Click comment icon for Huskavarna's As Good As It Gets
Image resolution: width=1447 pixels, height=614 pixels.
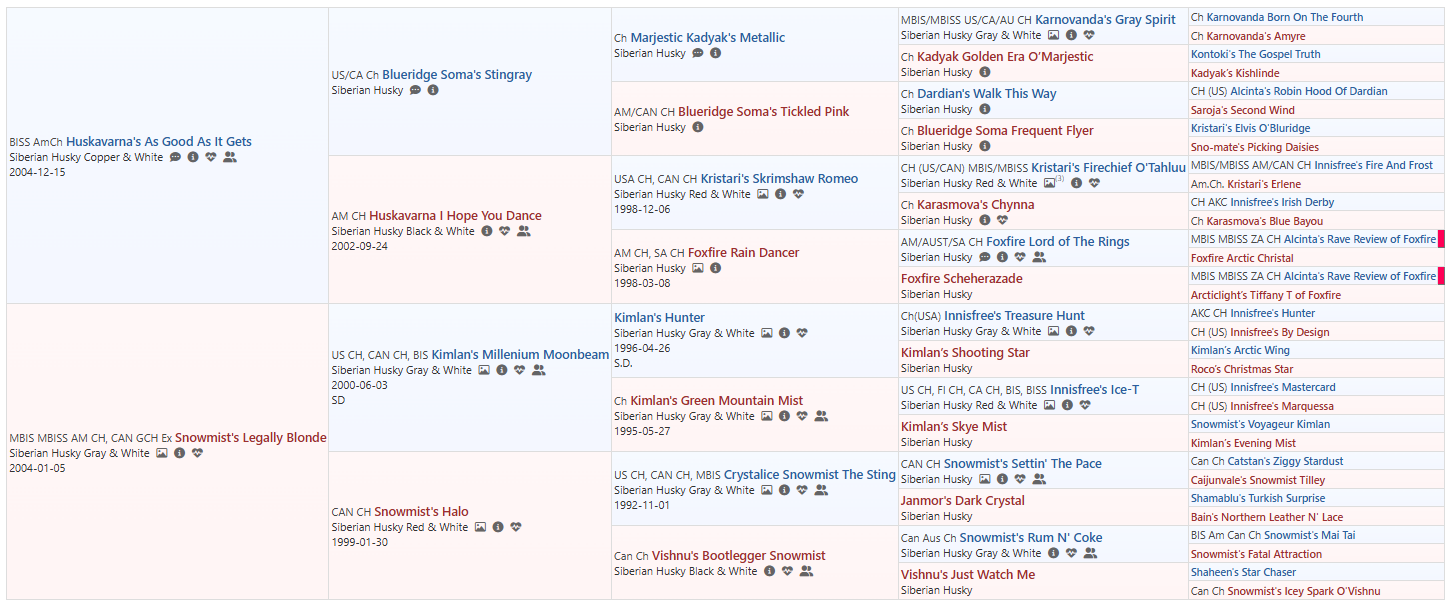(x=175, y=157)
